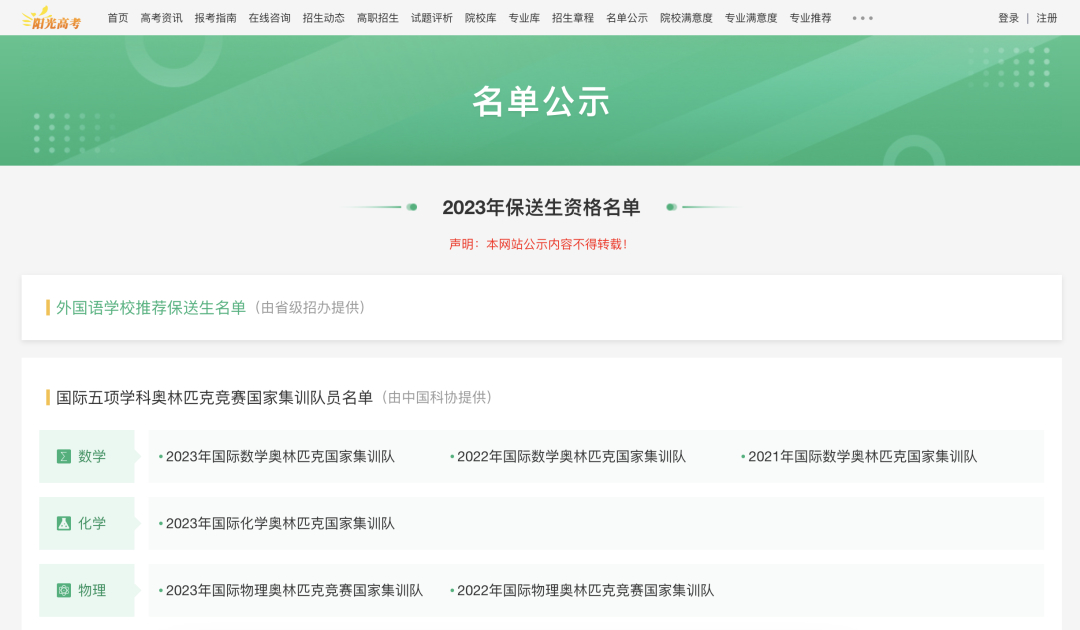View 2022年国际物理奥林匹克竞赛国家集训队 list
The height and width of the screenshot is (630, 1080).
point(585,591)
